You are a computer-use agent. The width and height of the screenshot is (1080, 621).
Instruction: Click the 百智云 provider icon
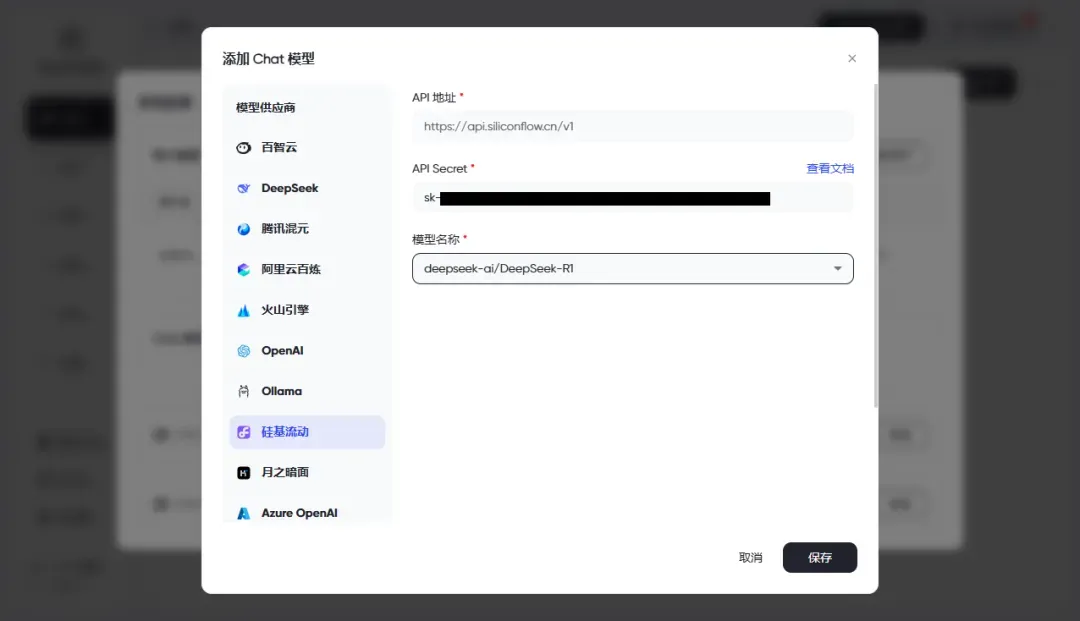243,148
